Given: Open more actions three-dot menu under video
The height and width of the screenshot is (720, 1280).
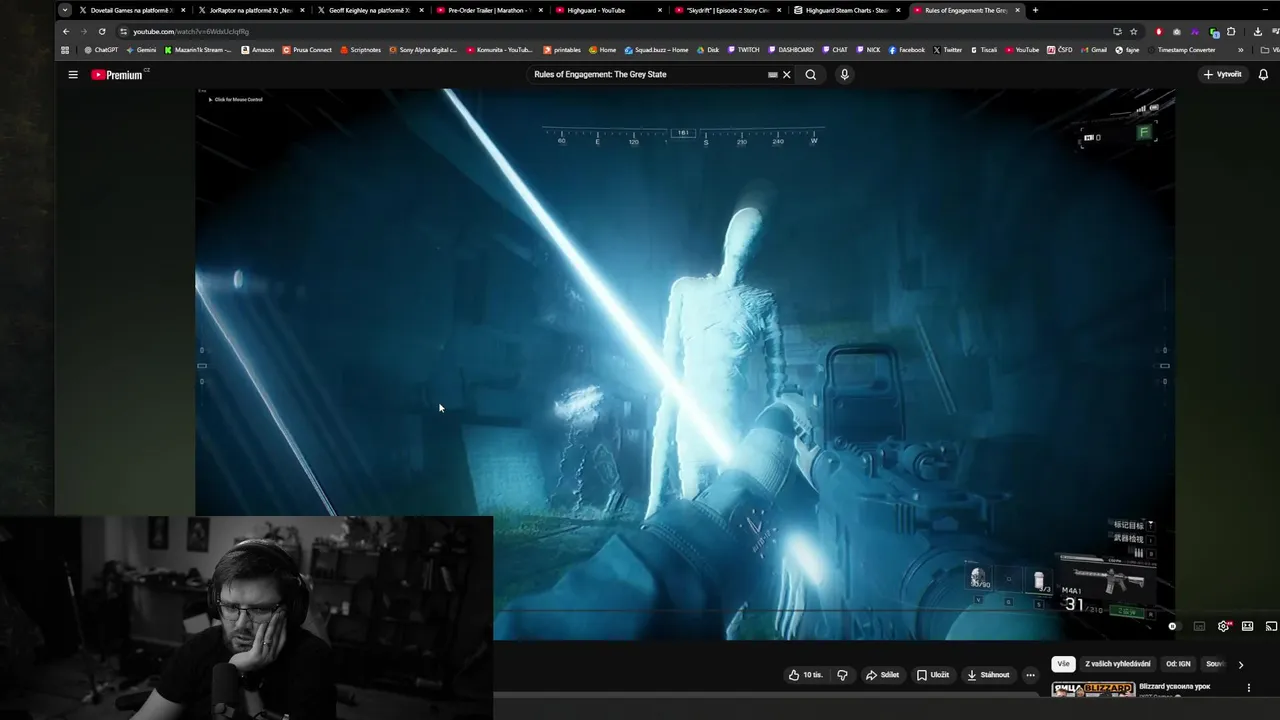Looking at the screenshot, I should click(x=1030, y=675).
